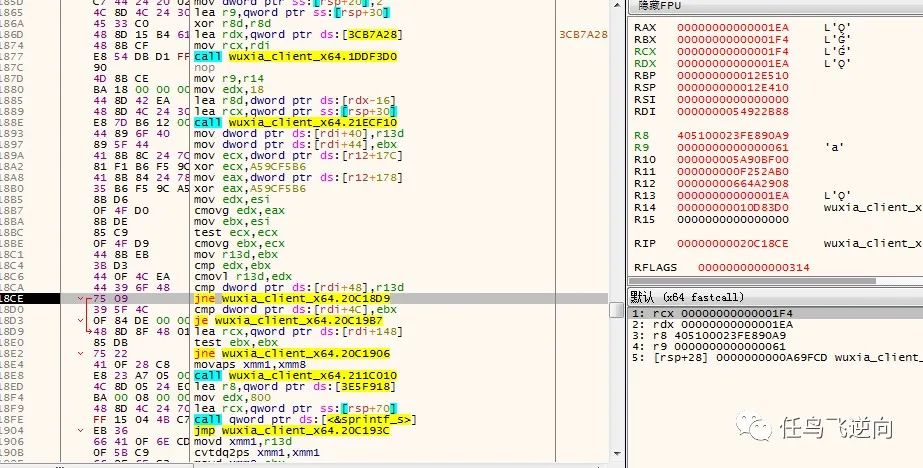Select the RAX register value 00000000000001EA

(733, 27)
